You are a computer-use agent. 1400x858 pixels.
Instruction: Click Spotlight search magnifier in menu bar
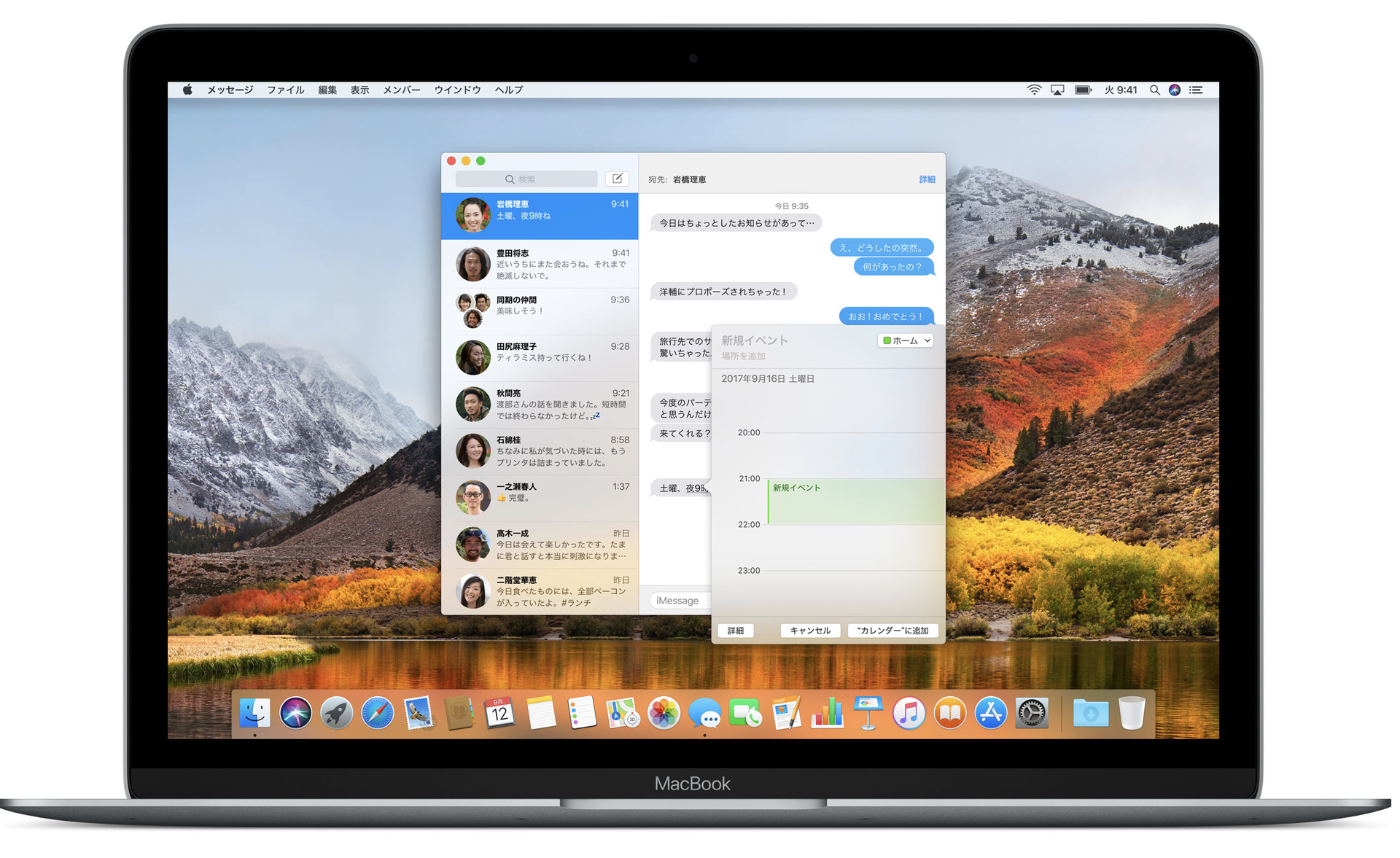(1154, 90)
